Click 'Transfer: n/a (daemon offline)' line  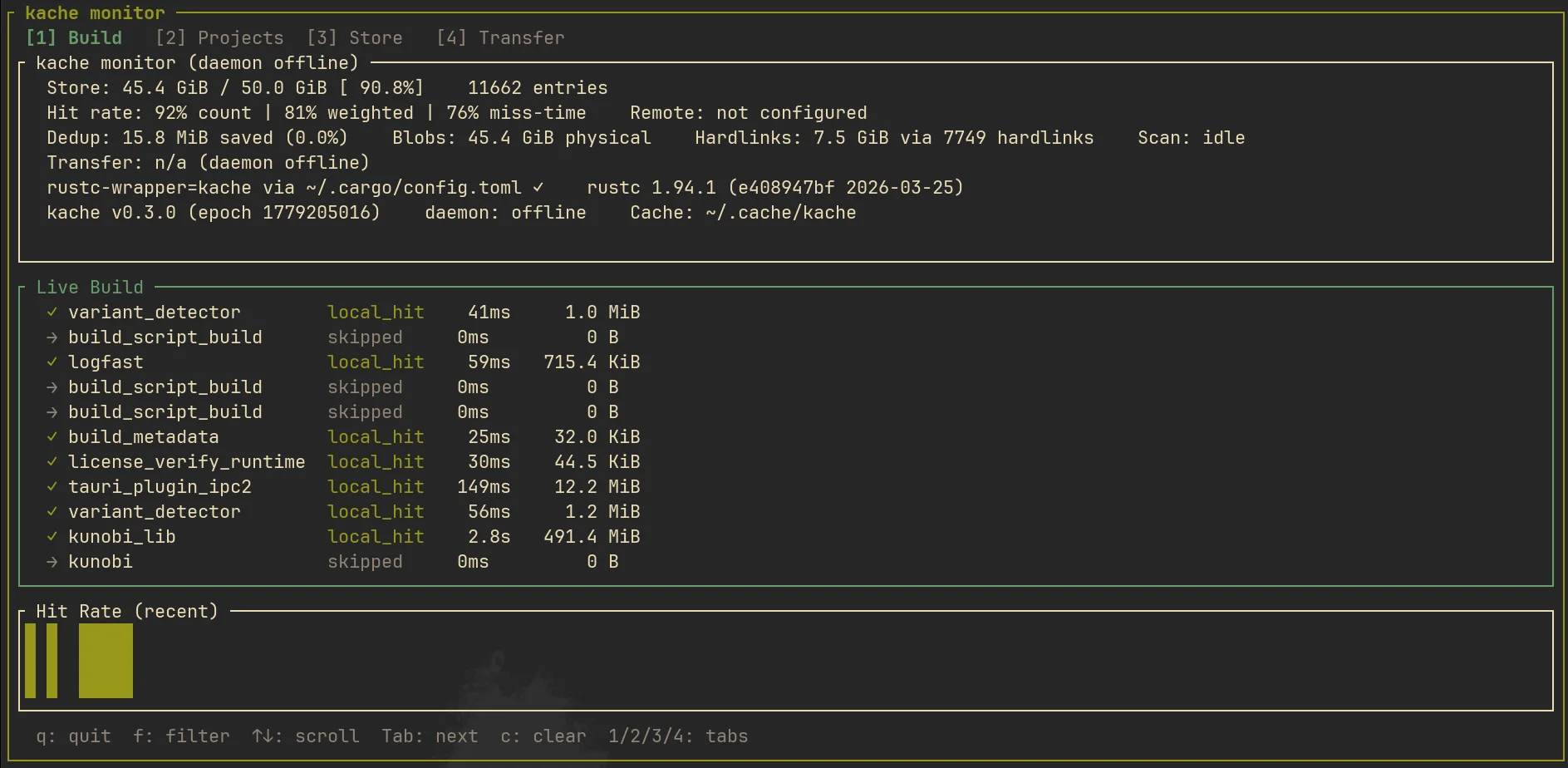click(209, 163)
